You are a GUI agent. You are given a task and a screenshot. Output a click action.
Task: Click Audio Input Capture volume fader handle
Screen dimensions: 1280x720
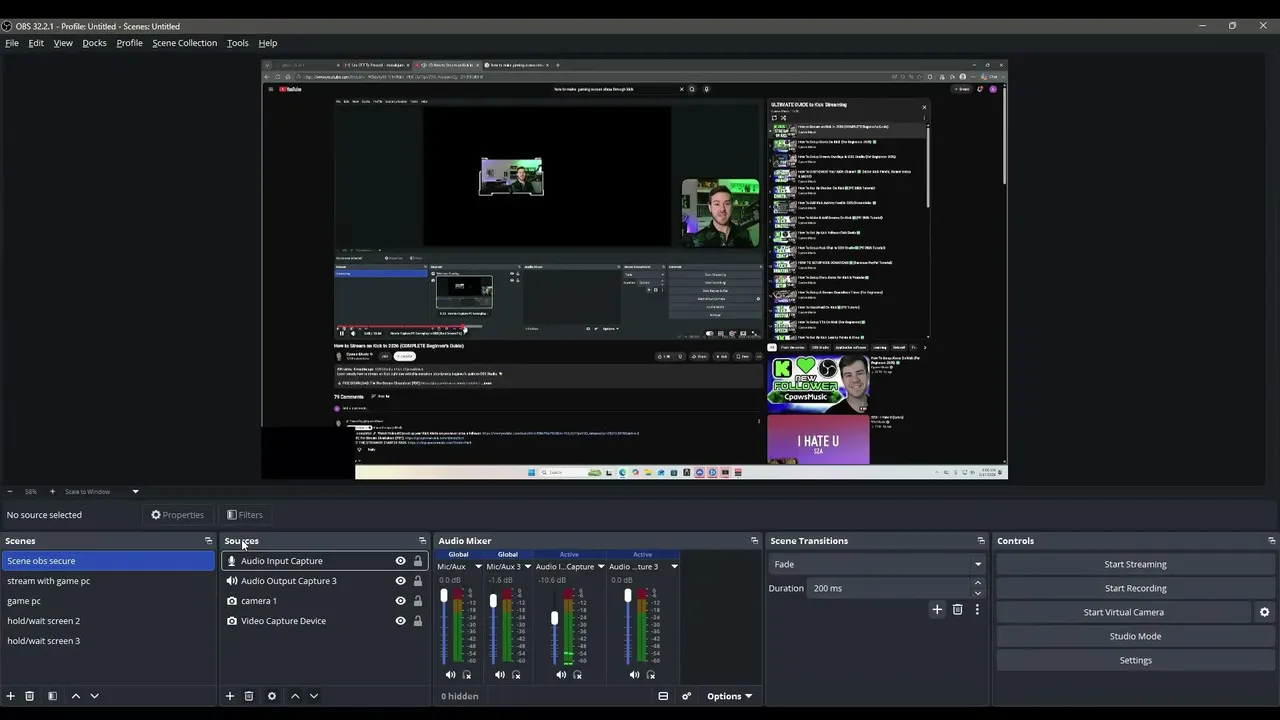(554, 619)
